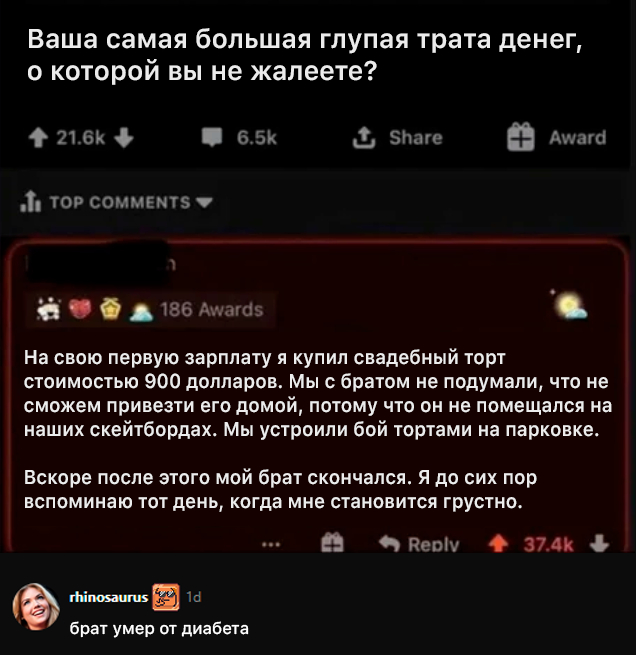Reply to the wedding cake comment
636x655 pixels.
419,544
